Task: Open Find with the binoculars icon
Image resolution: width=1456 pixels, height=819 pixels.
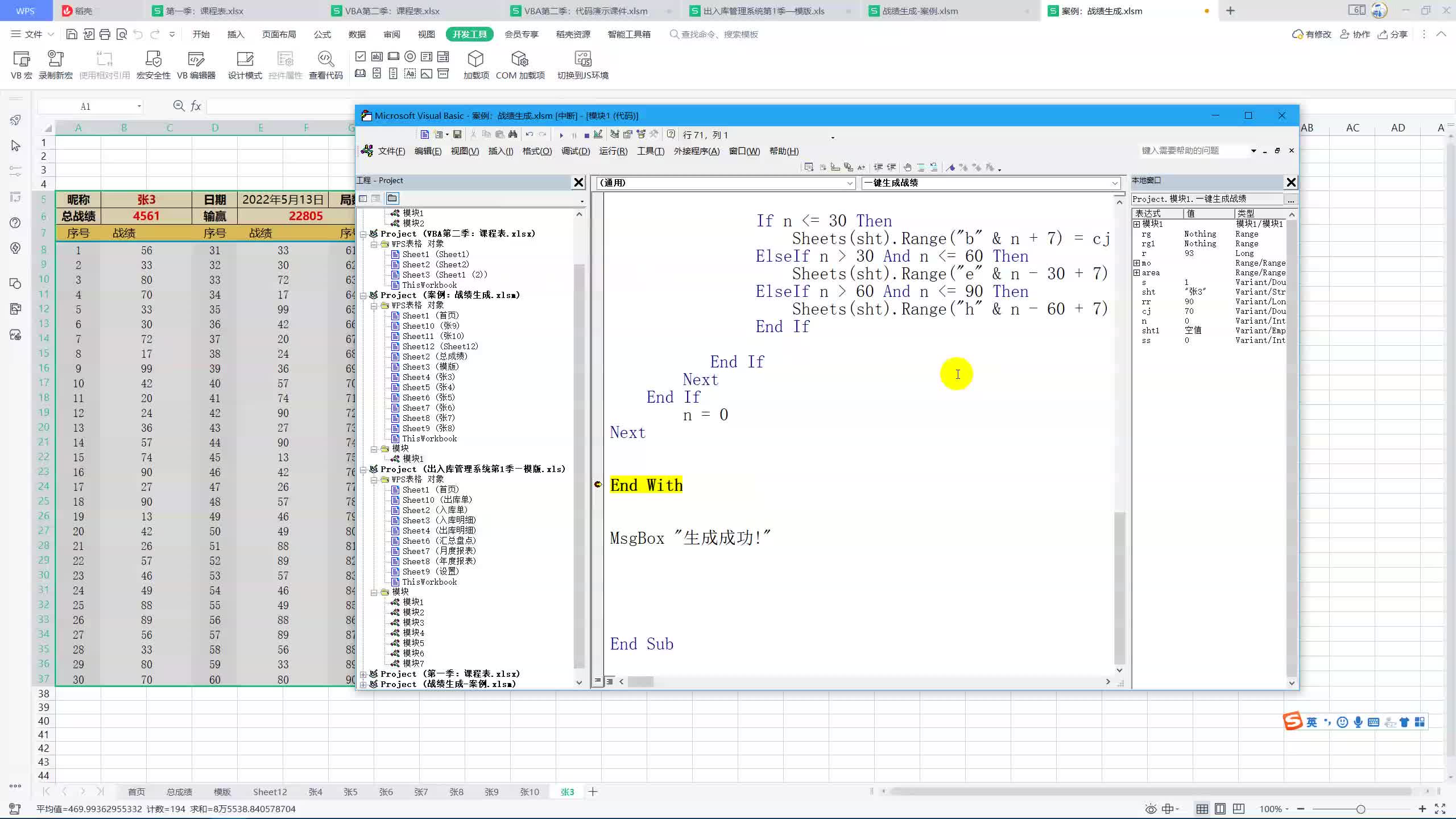Action: (514, 135)
